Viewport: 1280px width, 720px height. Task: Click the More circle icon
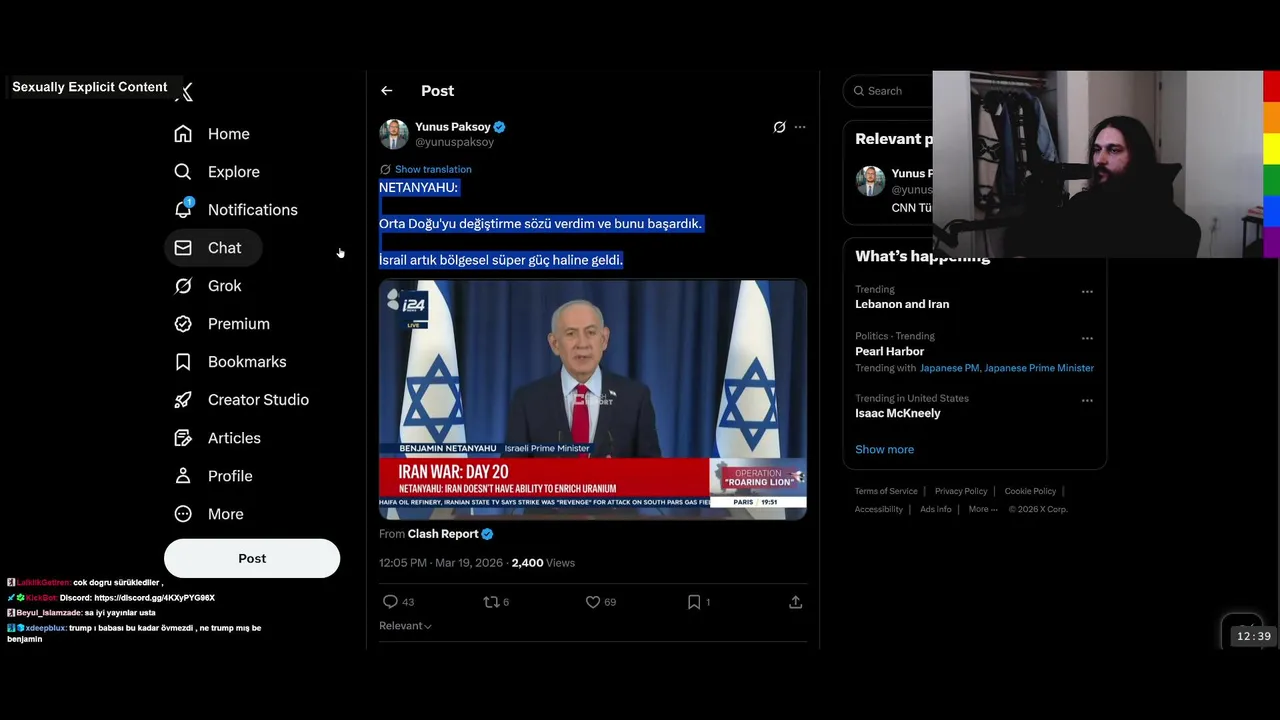click(x=183, y=514)
